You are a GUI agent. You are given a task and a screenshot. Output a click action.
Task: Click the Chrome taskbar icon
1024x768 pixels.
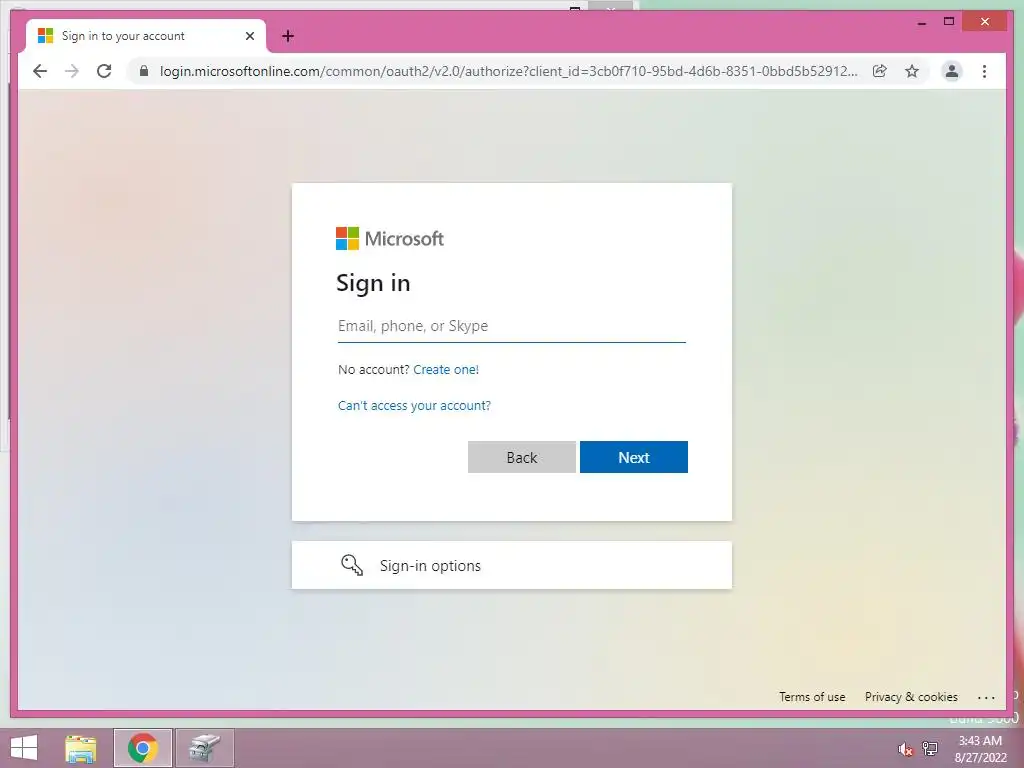tap(143, 748)
